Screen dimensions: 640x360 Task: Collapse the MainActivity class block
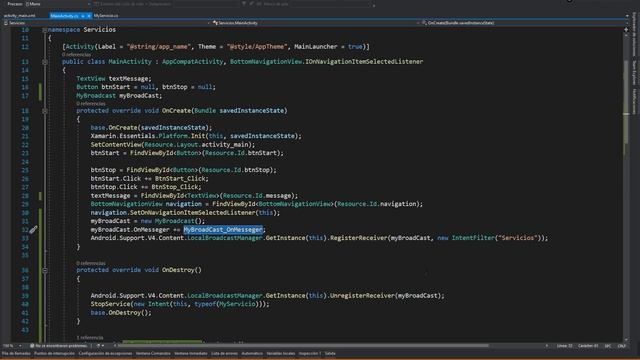click(44, 62)
